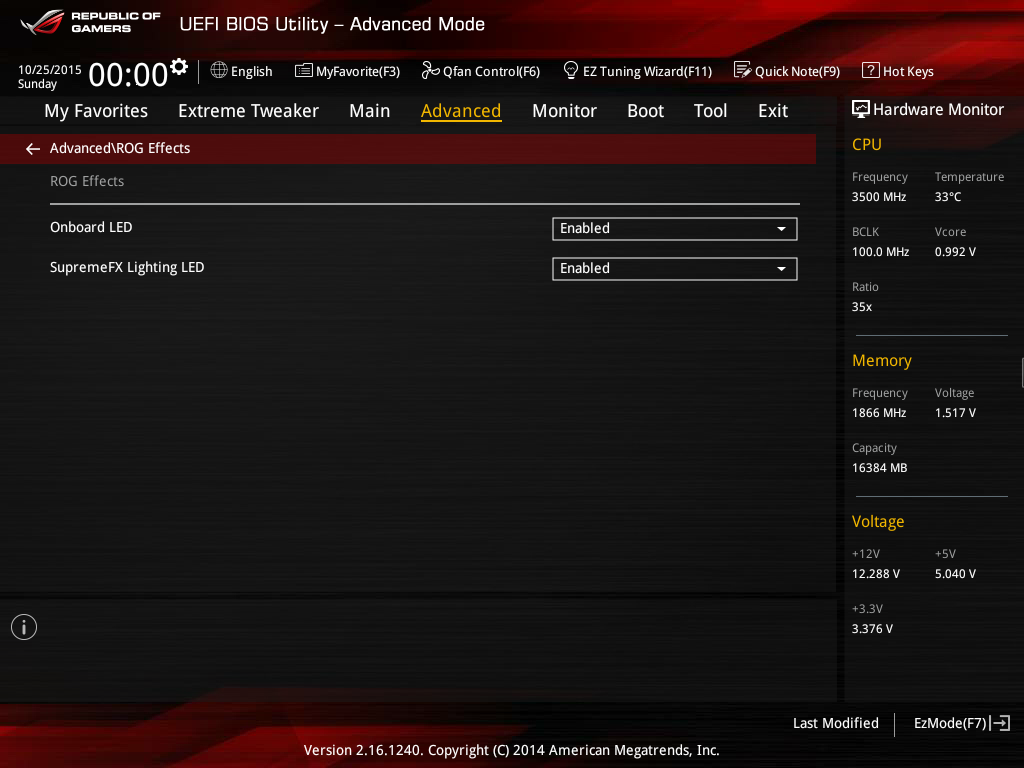The image size is (1024, 768).
Task: Open MyFavorite(F3)
Action: [347, 71]
